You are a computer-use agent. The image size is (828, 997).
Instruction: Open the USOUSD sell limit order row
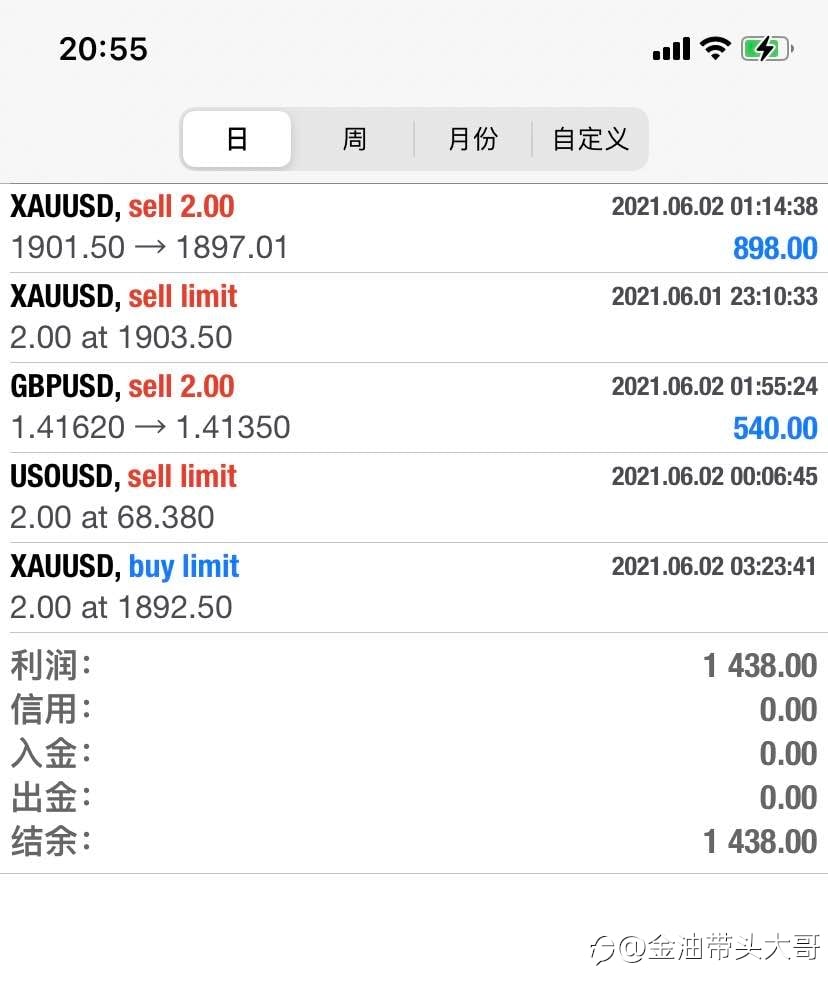pos(414,498)
